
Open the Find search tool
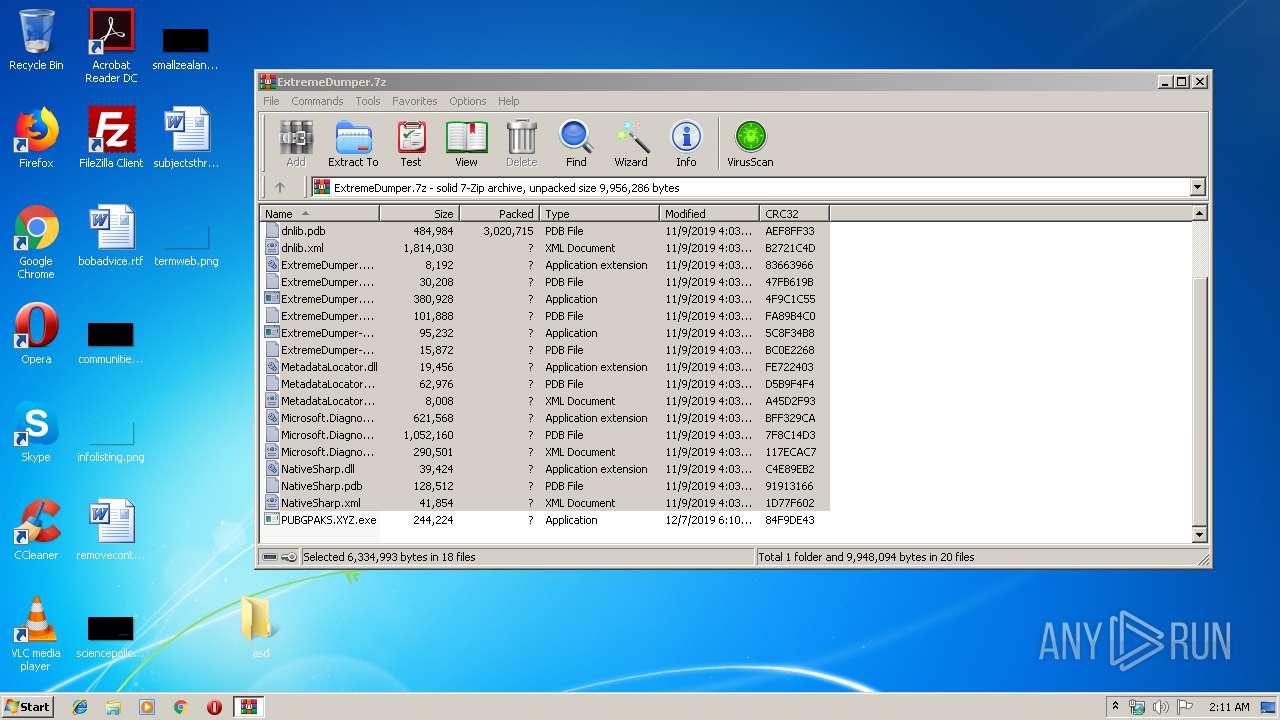[576, 144]
